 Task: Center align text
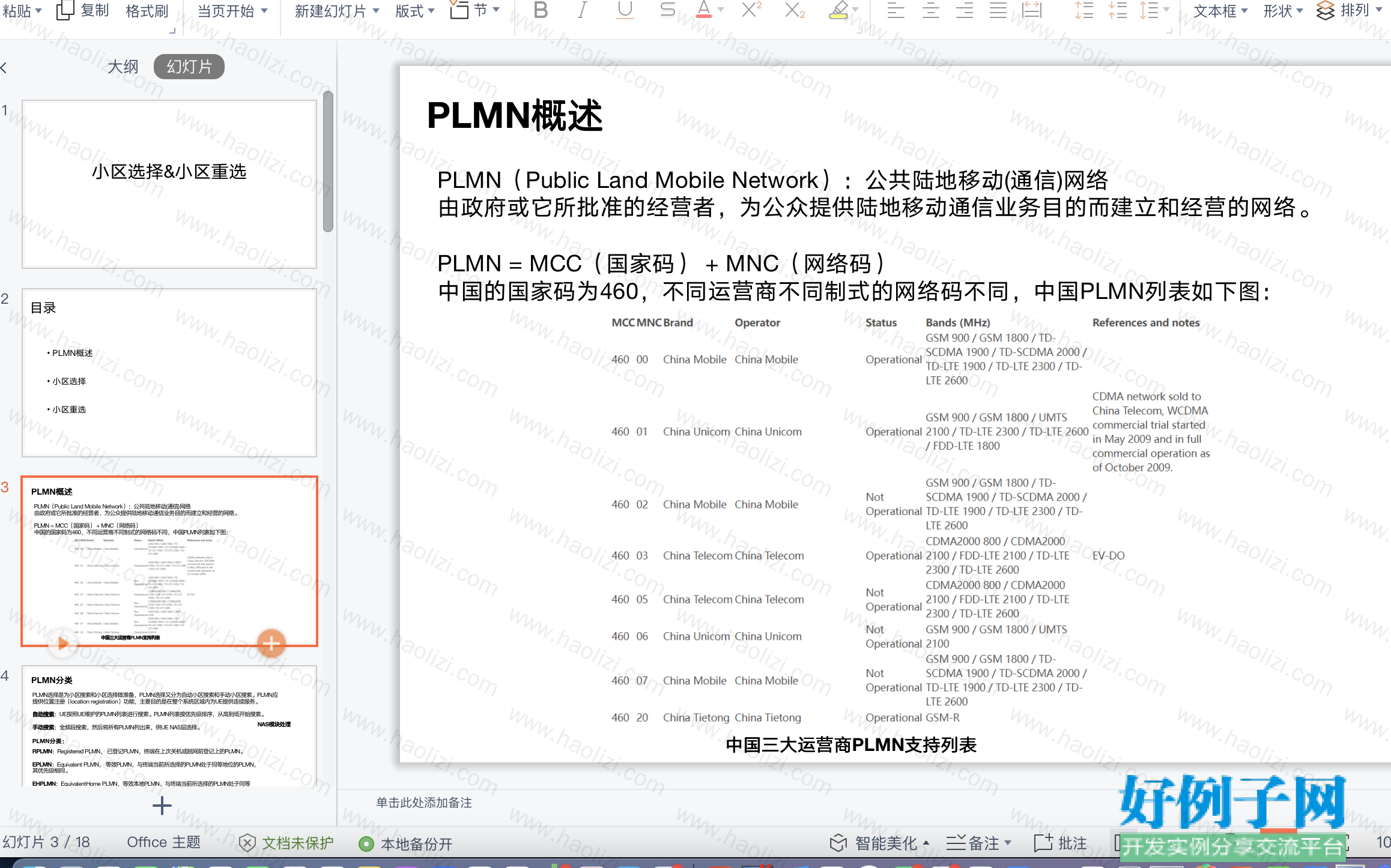click(x=930, y=10)
